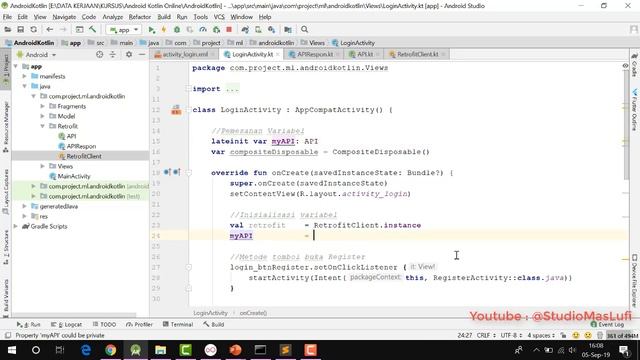
Task: Click the Save All toolbar icon
Action: click(x=20, y=29)
